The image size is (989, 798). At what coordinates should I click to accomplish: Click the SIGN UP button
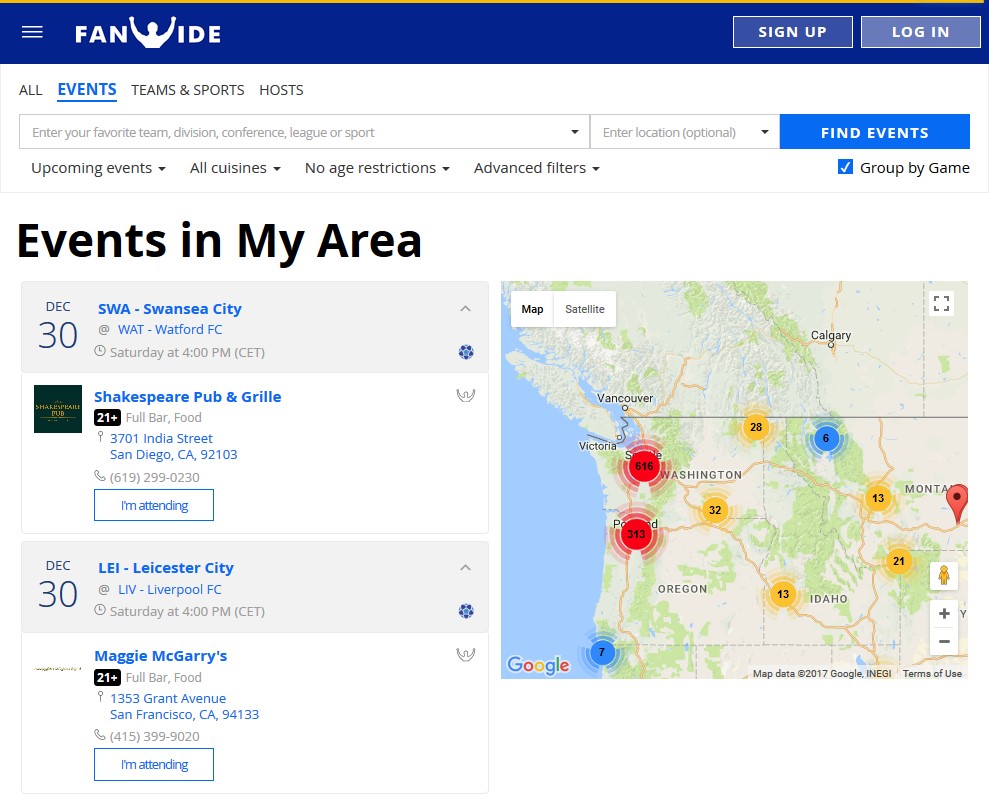click(792, 32)
